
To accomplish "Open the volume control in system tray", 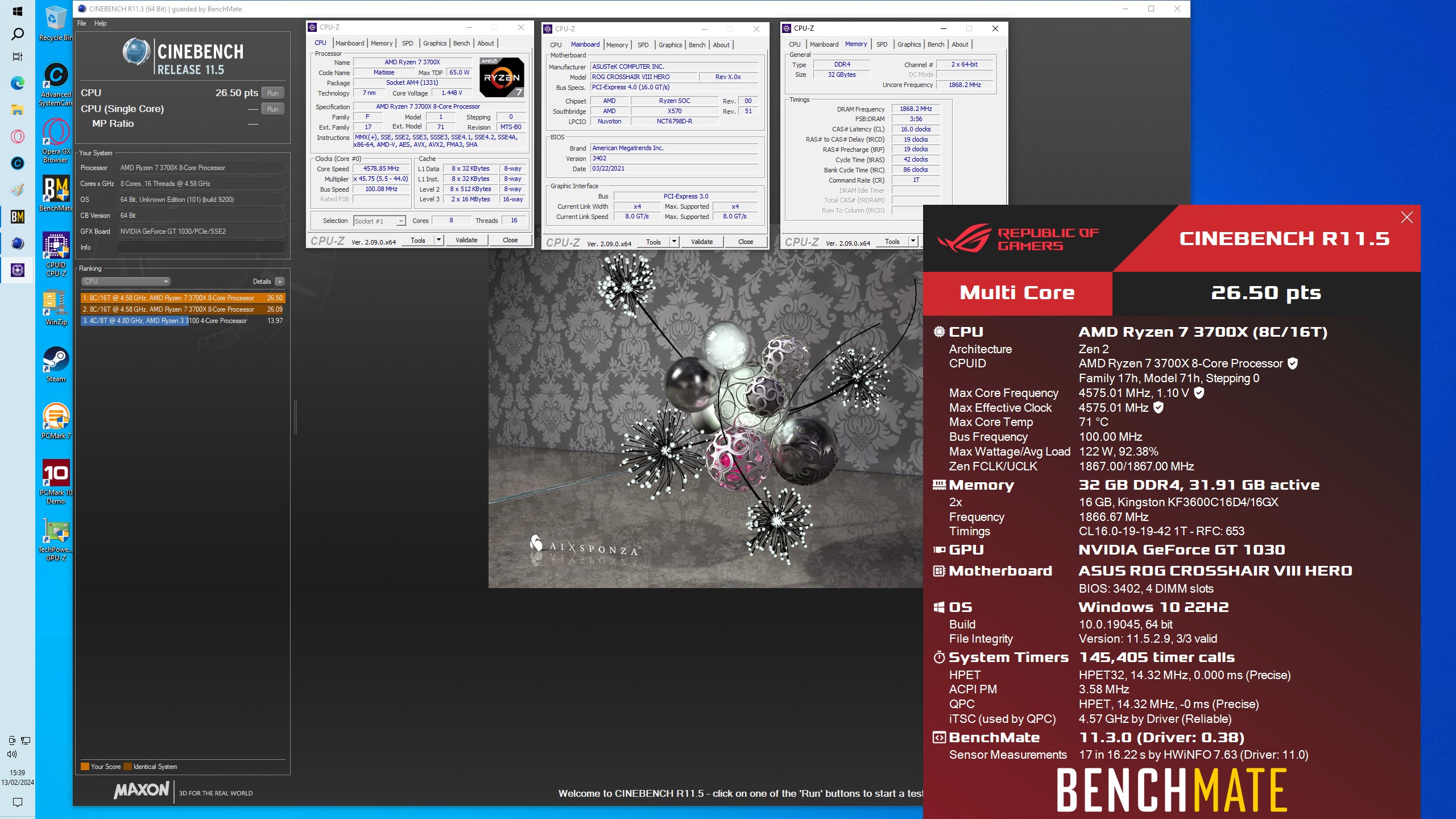I will (11, 754).
